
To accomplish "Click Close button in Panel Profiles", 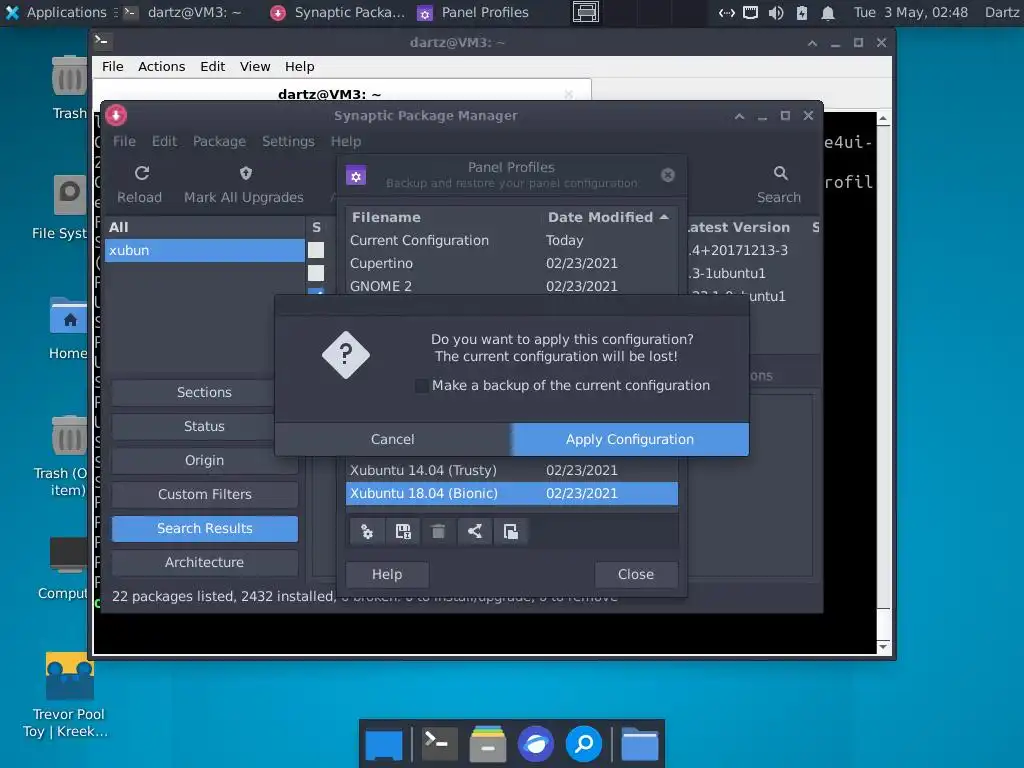I will (635, 575).
